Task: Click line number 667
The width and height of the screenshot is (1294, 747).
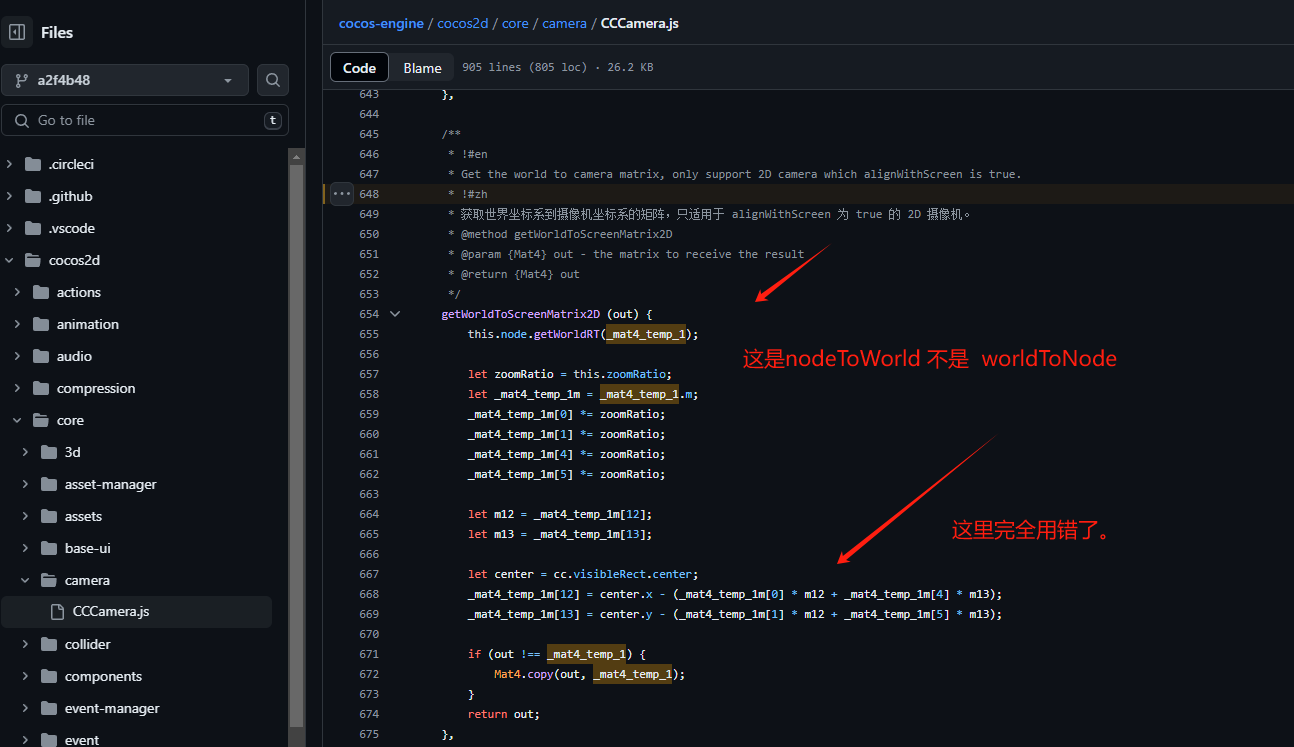Action: click(369, 574)
